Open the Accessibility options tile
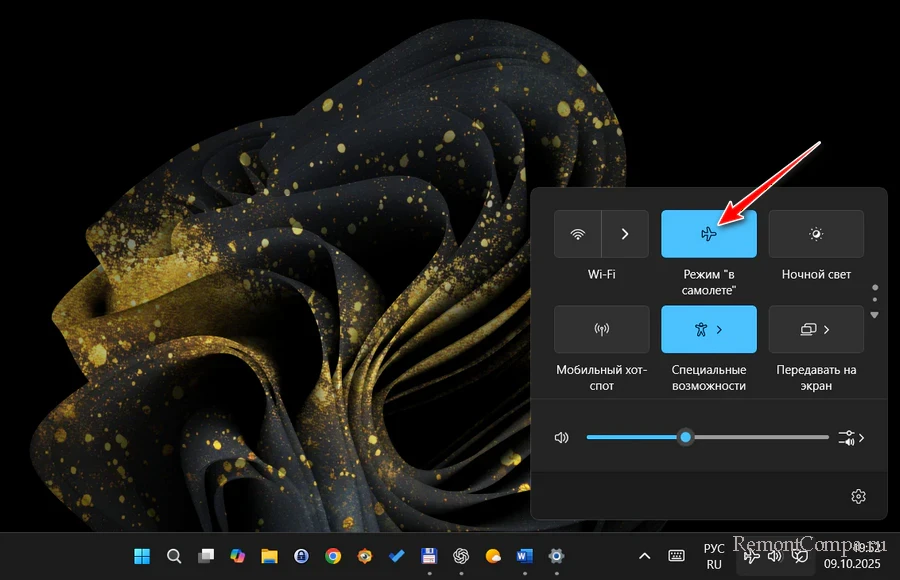Viewport: 900px width, 580px height. click(708, 329)
